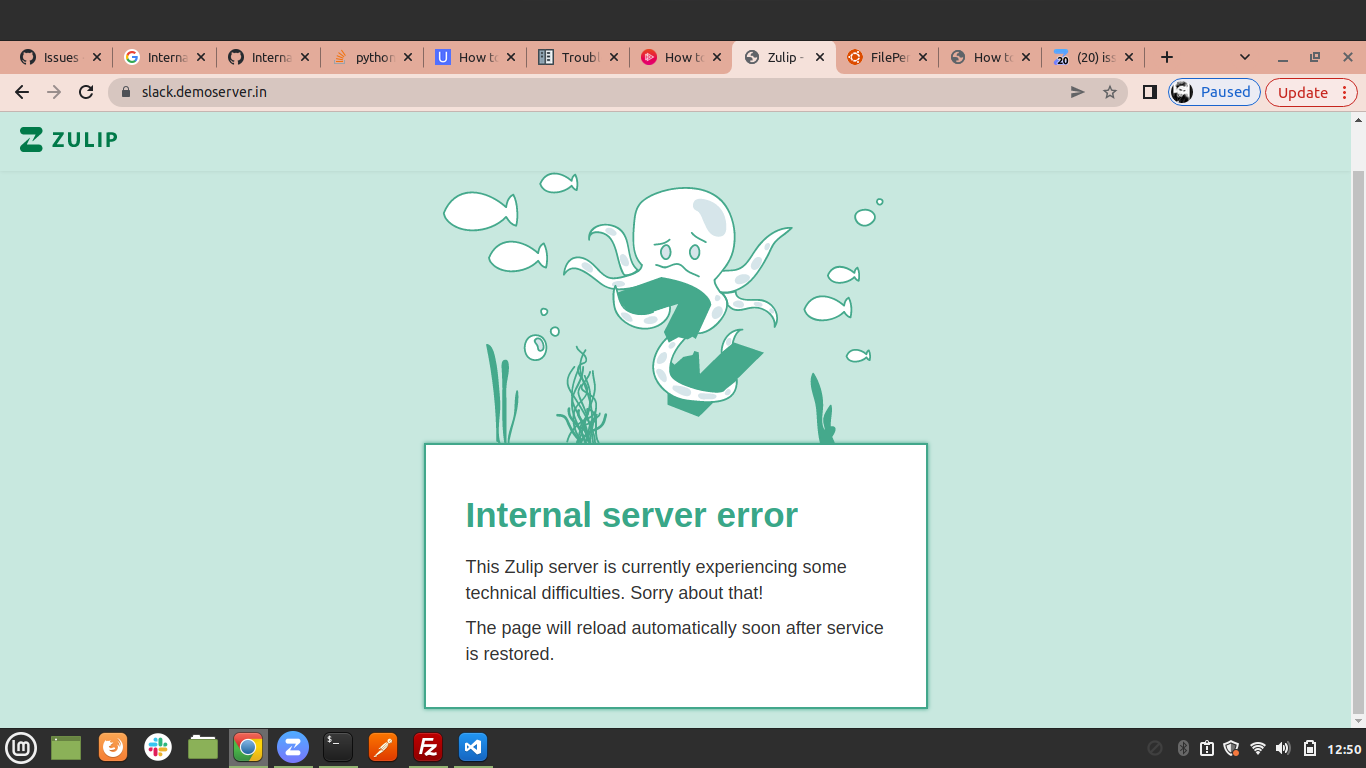Open FileZilla from the taskbar
This screenshot has height=768, width=1366.
[x=428, y=747]
